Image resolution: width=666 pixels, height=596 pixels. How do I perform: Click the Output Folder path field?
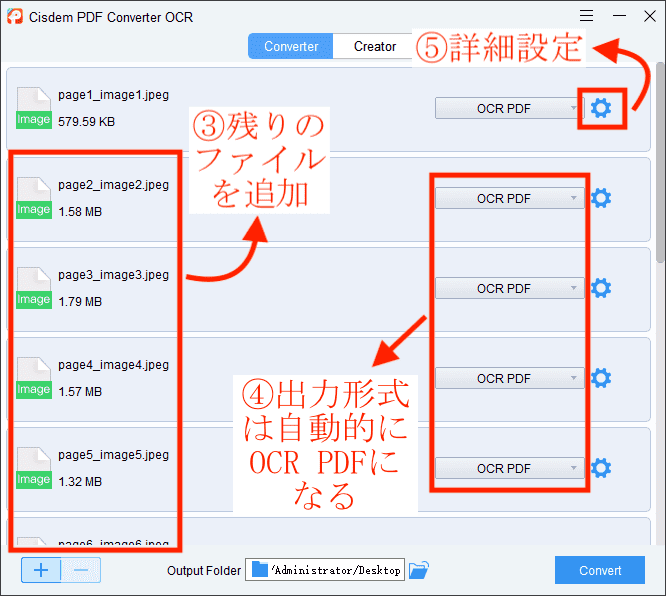click(x=325, y=570)
